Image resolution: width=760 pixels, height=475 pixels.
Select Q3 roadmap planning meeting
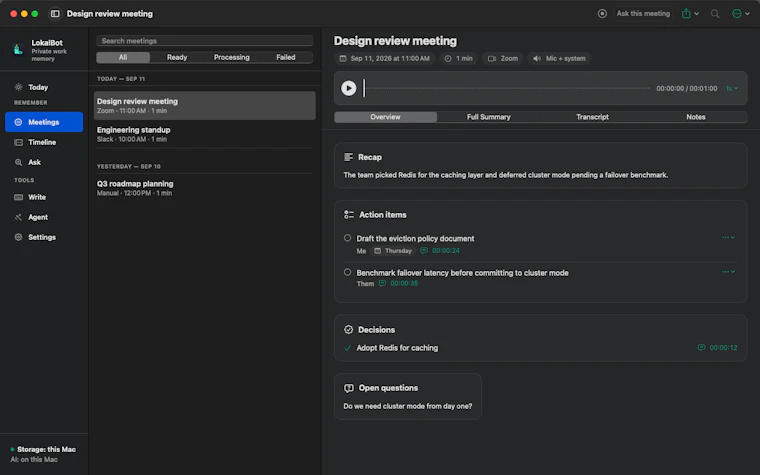[x=205, y=188]
